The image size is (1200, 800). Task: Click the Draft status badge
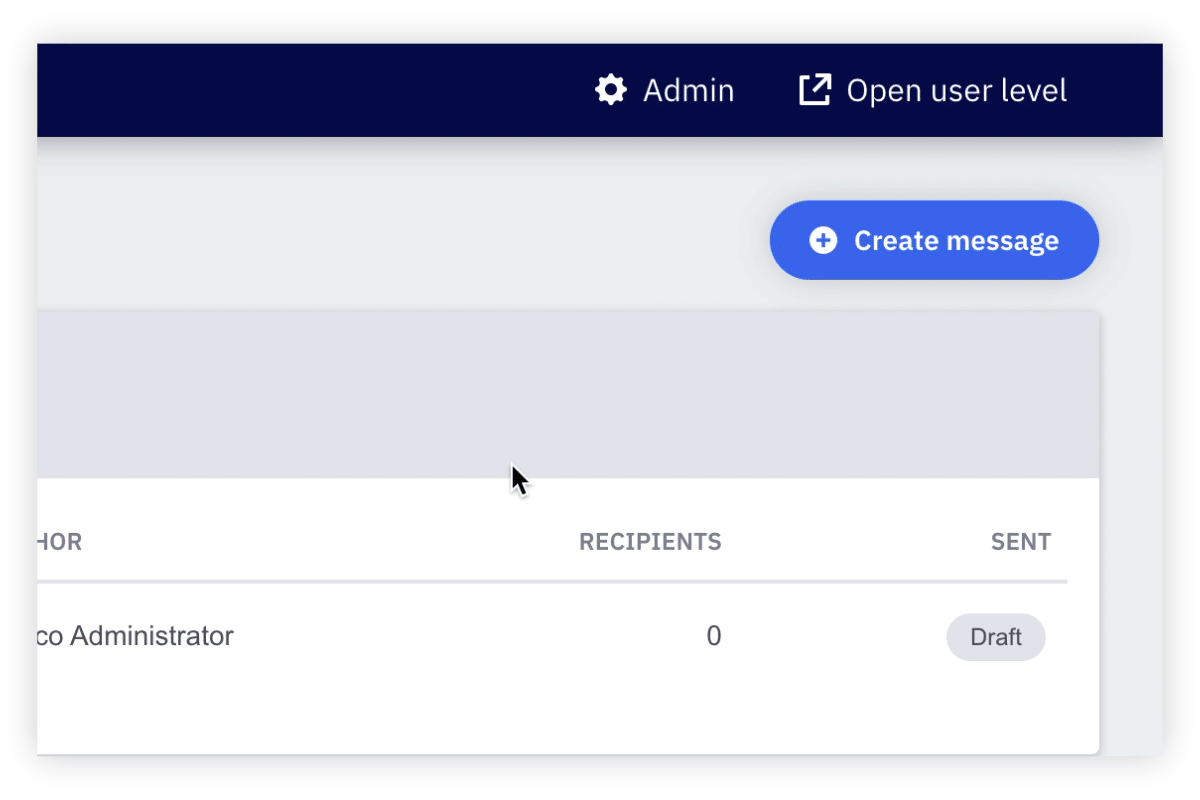point(995,637)
